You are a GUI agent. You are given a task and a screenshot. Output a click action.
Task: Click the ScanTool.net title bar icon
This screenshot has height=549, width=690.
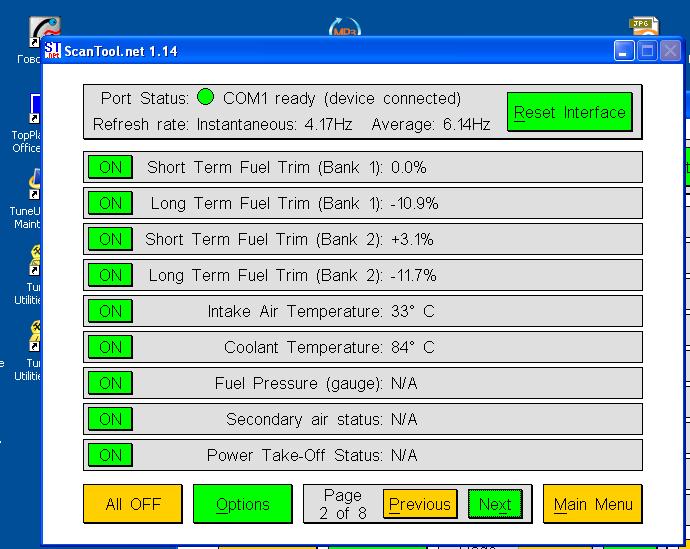click(53, 50)
